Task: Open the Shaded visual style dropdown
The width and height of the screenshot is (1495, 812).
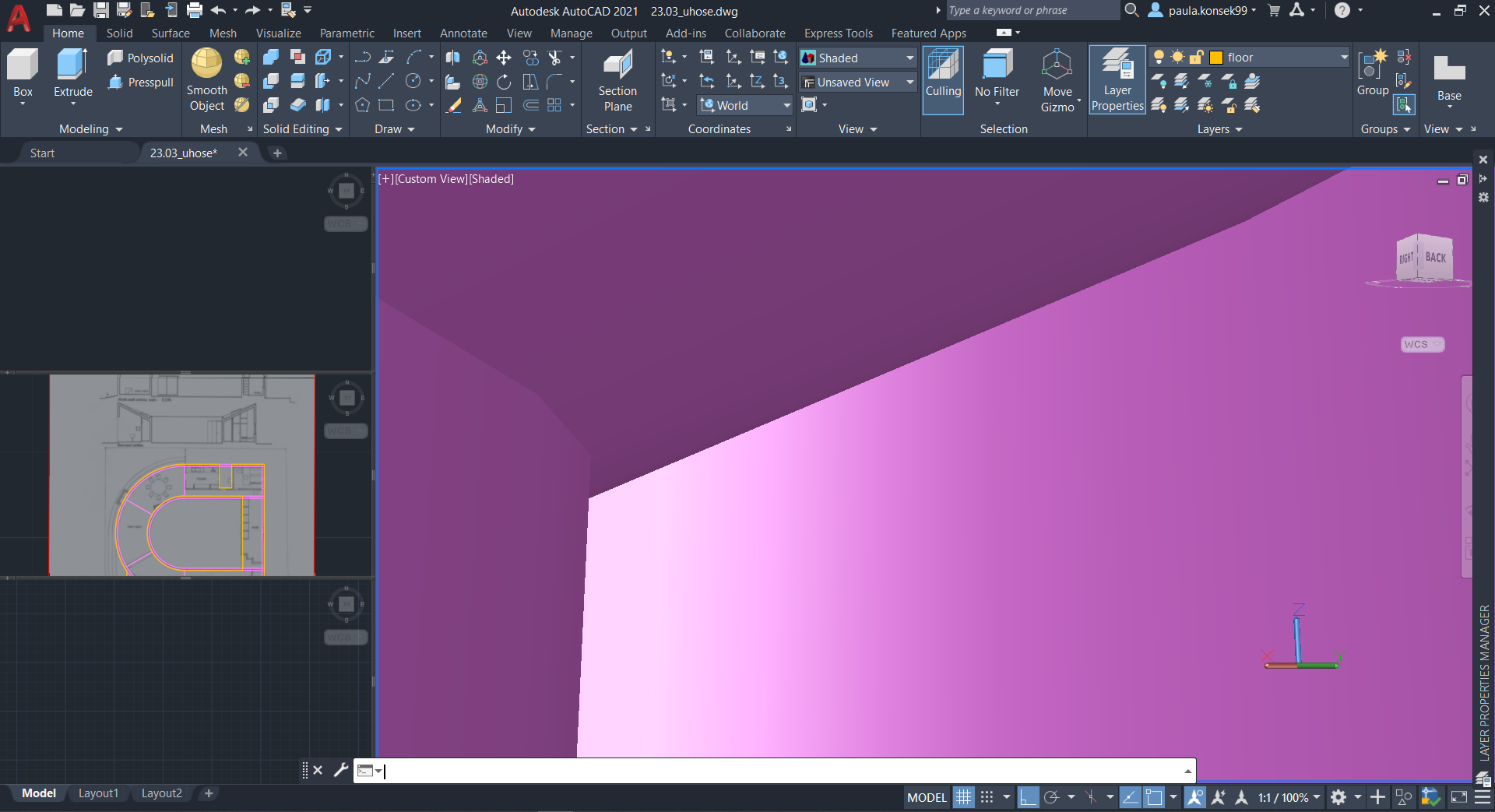Action: (x=858, y=58)
